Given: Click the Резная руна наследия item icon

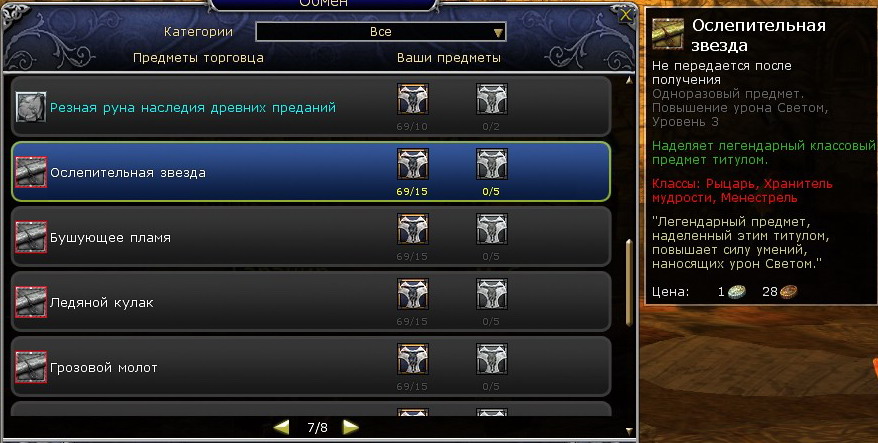Looking at the screenshot, I should 31,108.
